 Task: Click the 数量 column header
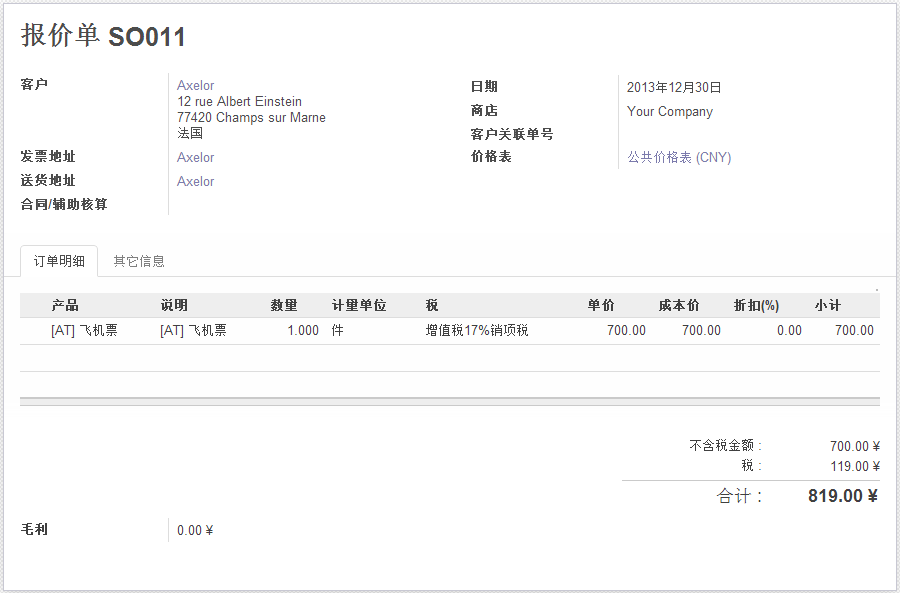point(284,306)
